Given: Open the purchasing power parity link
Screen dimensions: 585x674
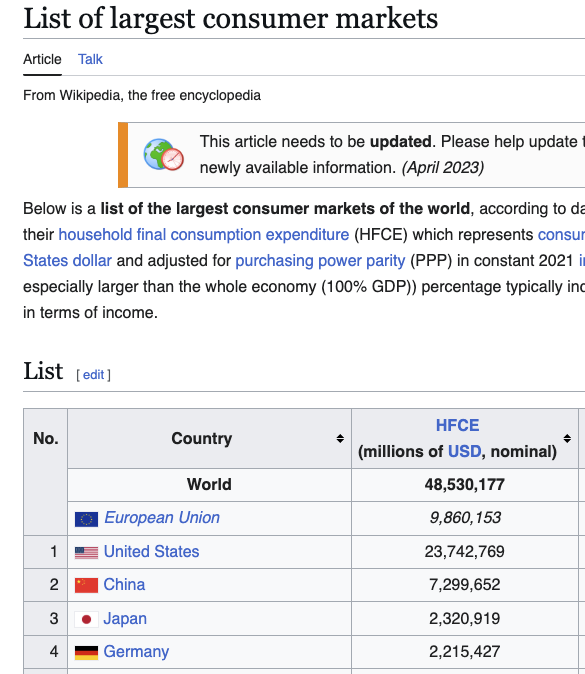Looking at the screenshot, I should tap(320, 261).
